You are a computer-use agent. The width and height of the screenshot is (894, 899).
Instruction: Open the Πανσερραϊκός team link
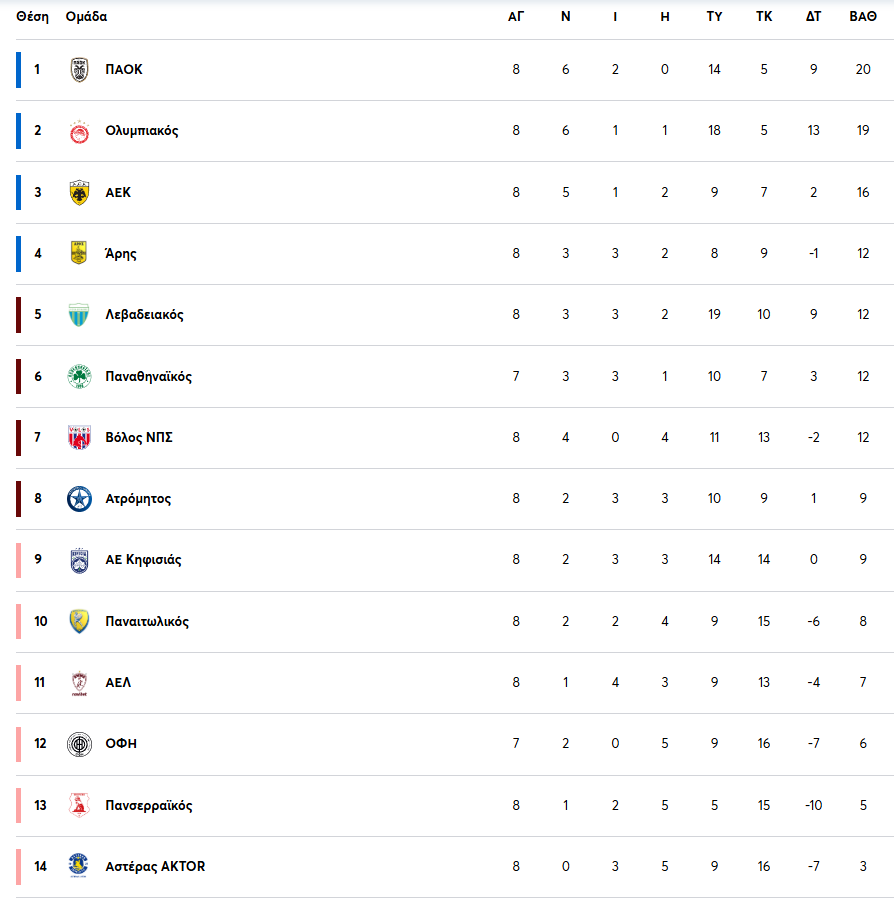point(148,806)
